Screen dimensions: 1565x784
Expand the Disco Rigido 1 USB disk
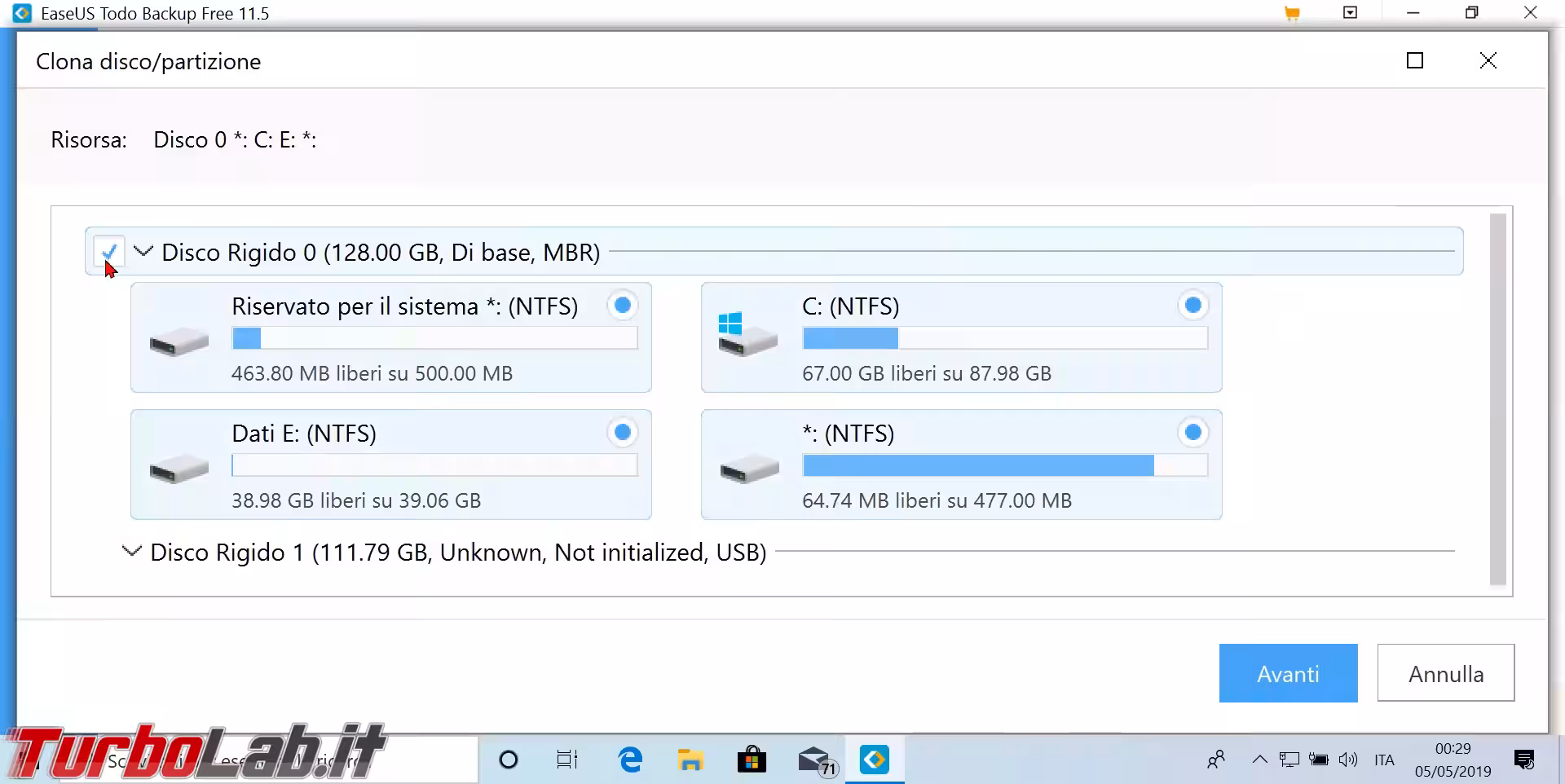(131, 552)
